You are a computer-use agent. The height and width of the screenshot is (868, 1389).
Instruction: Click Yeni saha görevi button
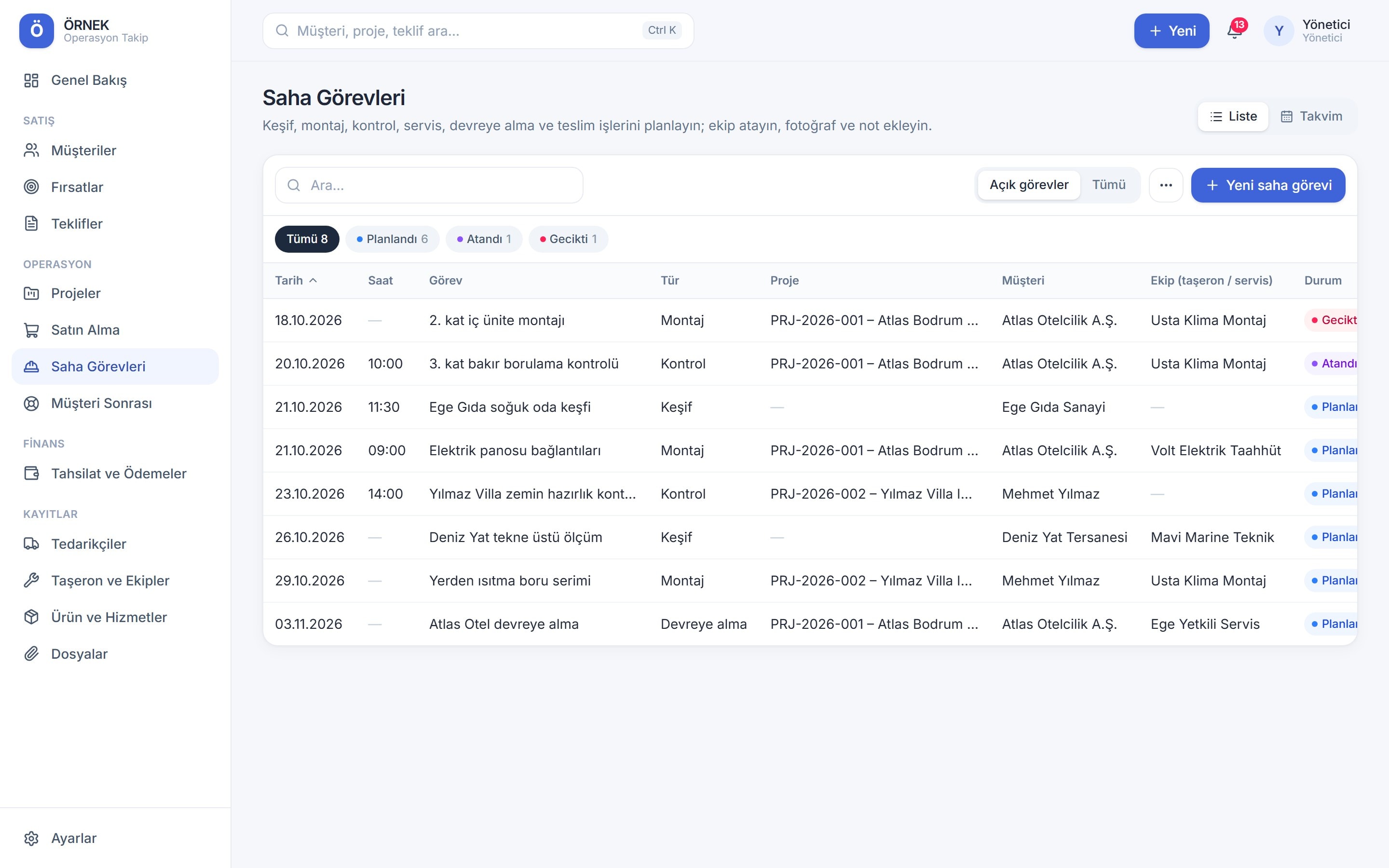1268,186
